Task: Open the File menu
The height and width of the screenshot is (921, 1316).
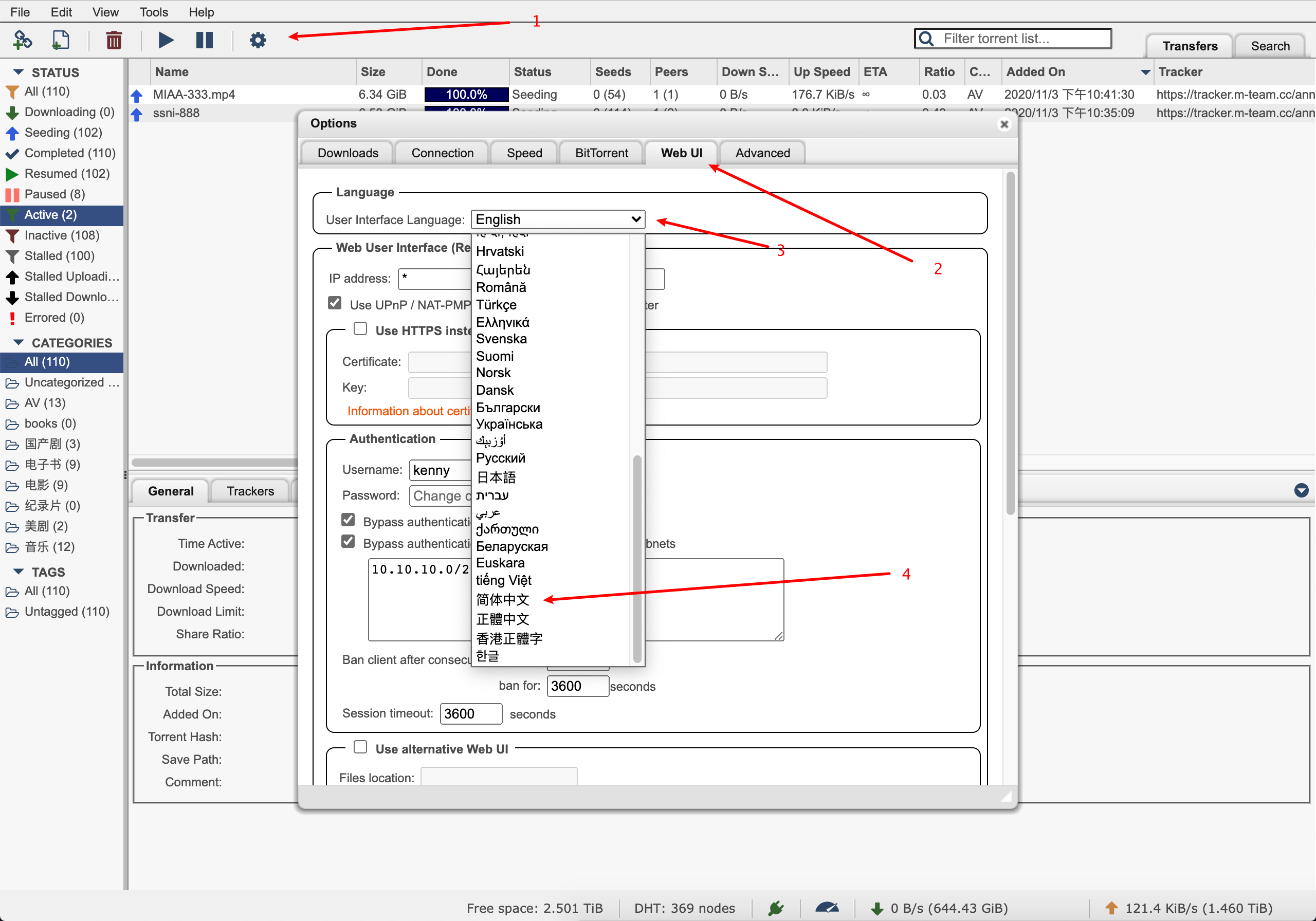Action: click(20, 12)
